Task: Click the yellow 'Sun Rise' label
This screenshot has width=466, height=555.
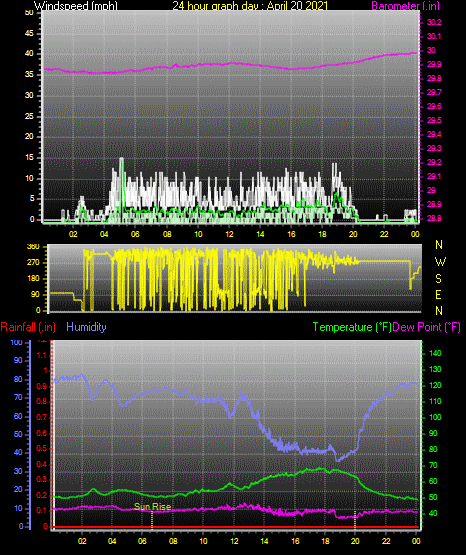Action: 153,507
